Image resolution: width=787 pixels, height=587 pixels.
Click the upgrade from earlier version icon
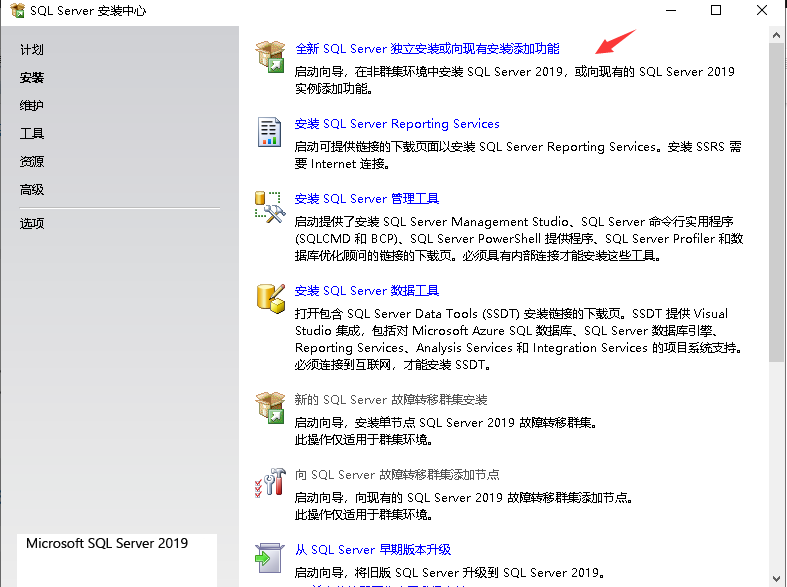(x=270, y=557)
